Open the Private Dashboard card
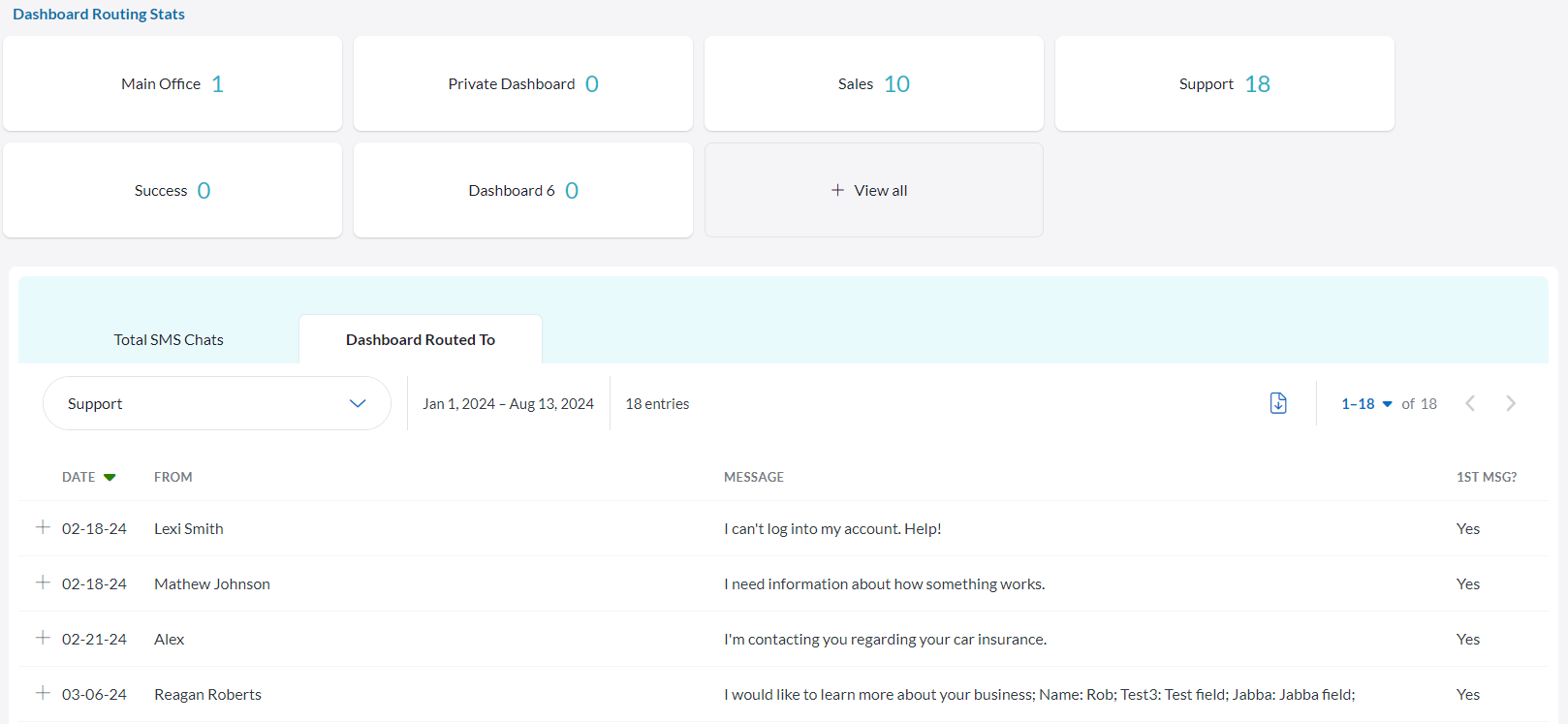Viewport: 1568px width, 724px height. pos(522,84)
